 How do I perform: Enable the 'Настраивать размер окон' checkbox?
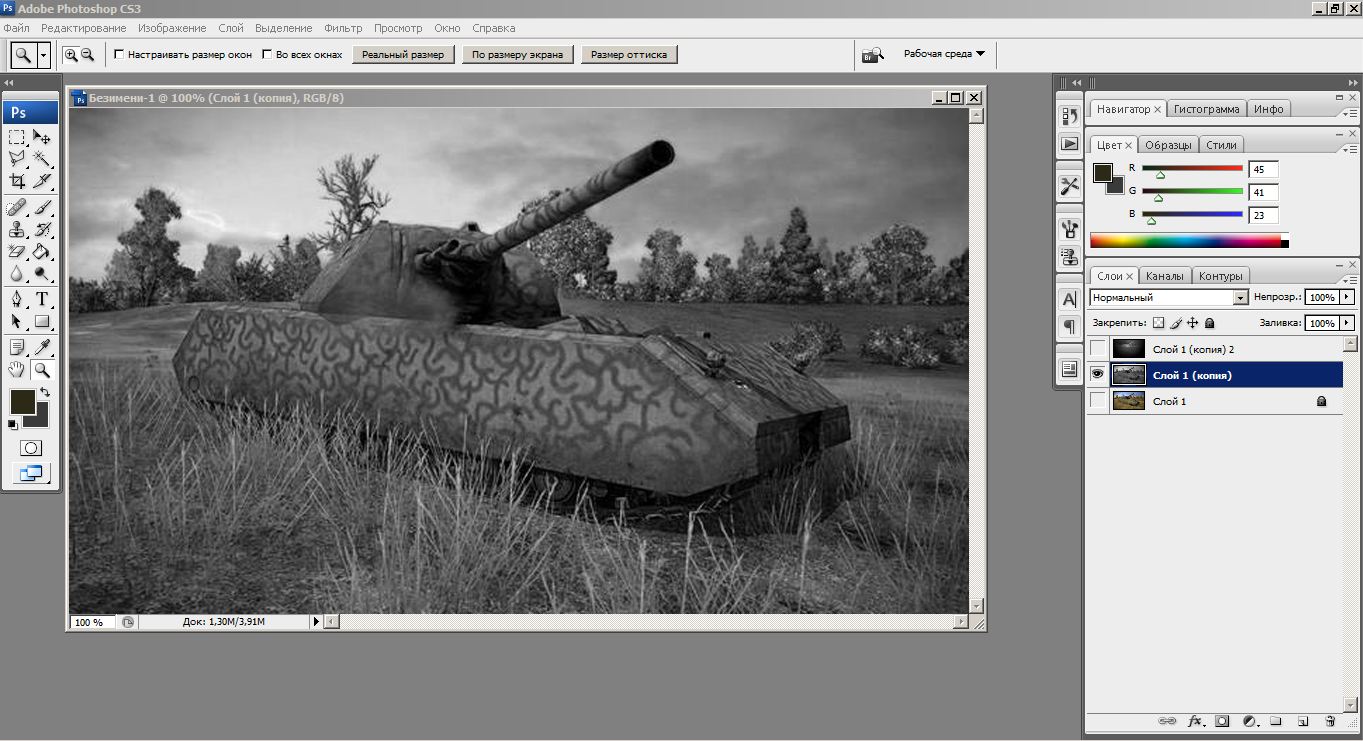[x=120, y=55]
